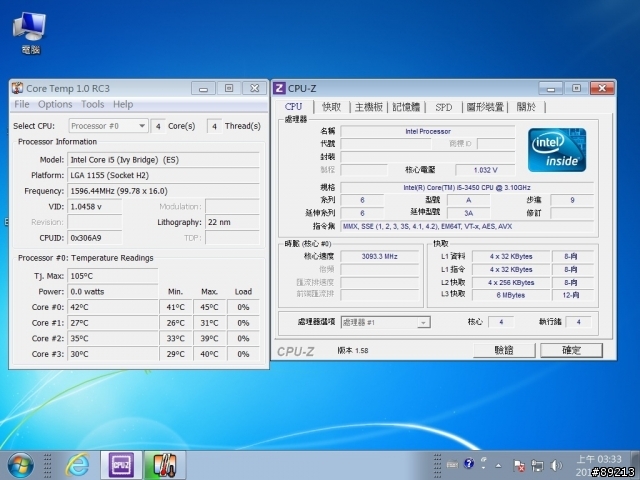Open the volume speaker tray icon
Viewport: 640px width, 480px height.
[556, 466]
